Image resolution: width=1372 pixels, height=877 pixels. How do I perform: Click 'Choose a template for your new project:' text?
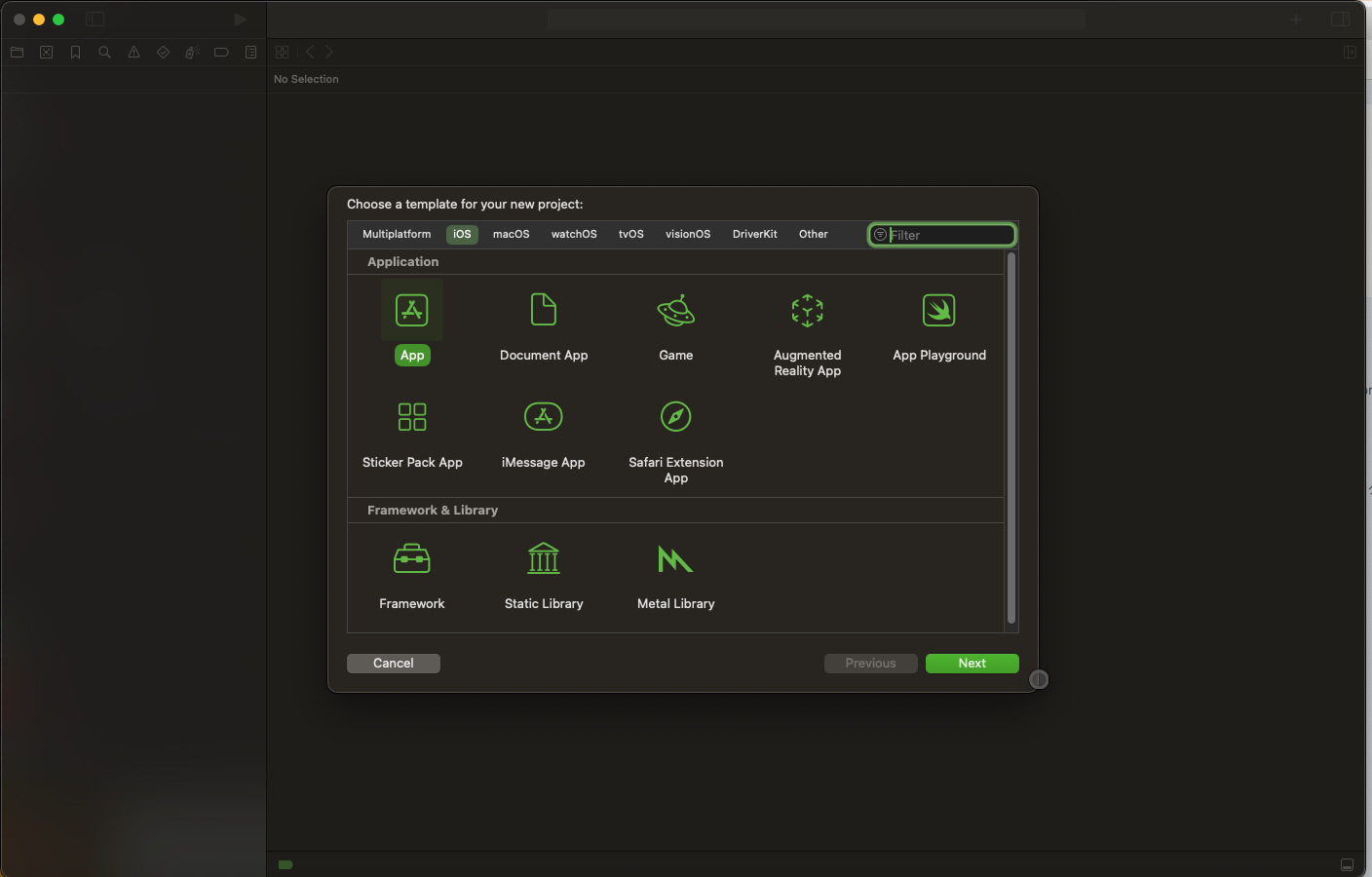click(465, 205)
